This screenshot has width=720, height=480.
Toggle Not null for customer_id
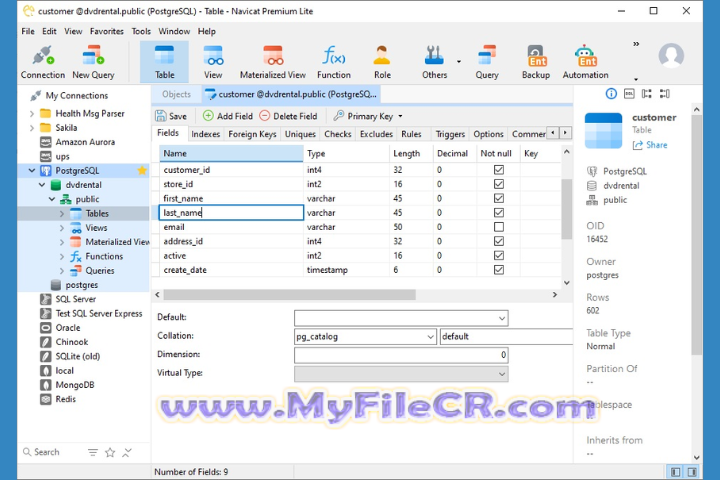[x=499, y=170]
